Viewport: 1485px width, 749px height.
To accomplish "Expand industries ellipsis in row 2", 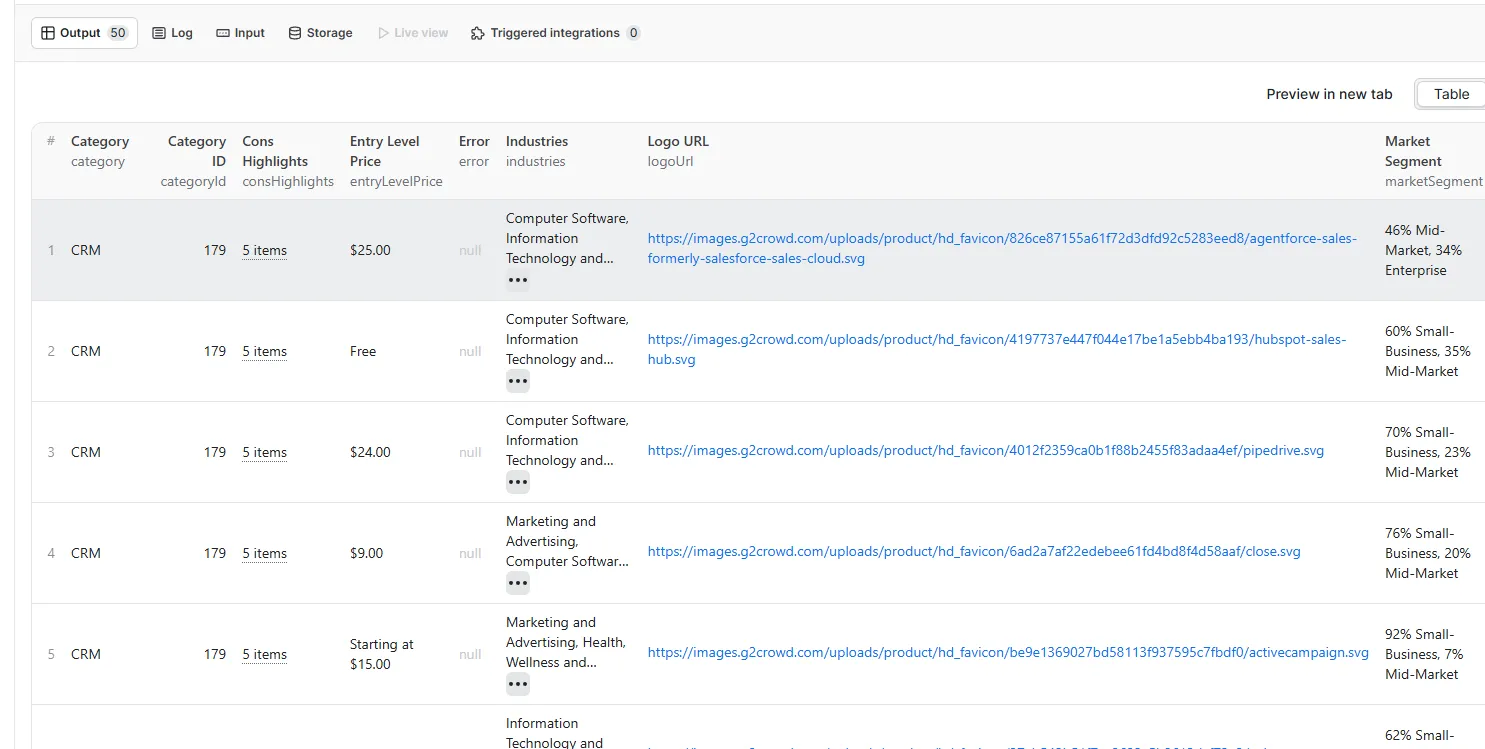I will pyautogui.click(x=517, y=381).
